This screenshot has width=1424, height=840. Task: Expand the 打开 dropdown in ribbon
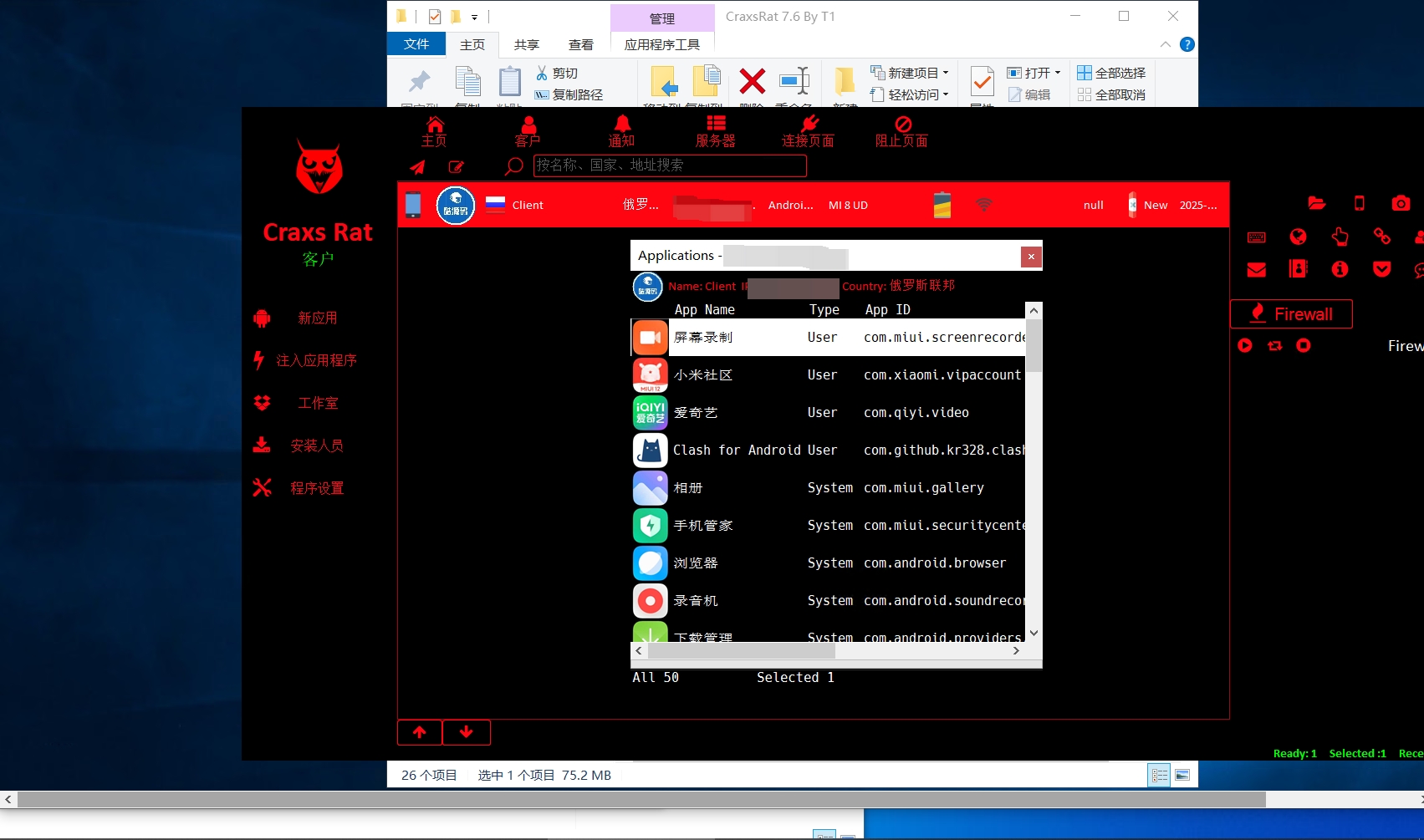point(1034,73)
